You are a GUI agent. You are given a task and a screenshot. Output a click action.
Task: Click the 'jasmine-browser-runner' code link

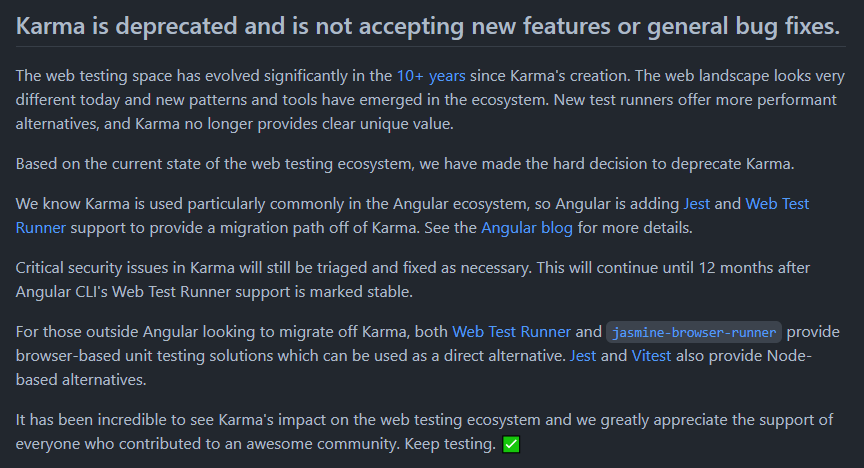(694, 332)
